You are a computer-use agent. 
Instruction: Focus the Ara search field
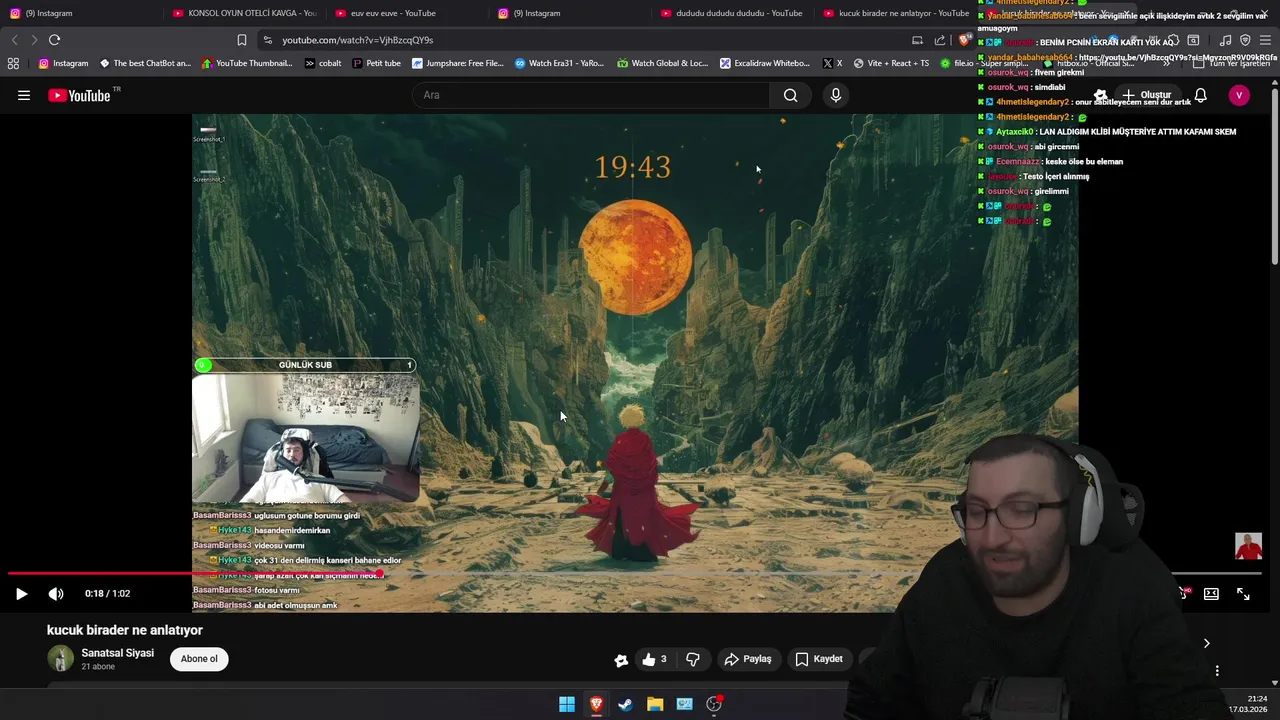pos(590,95)
